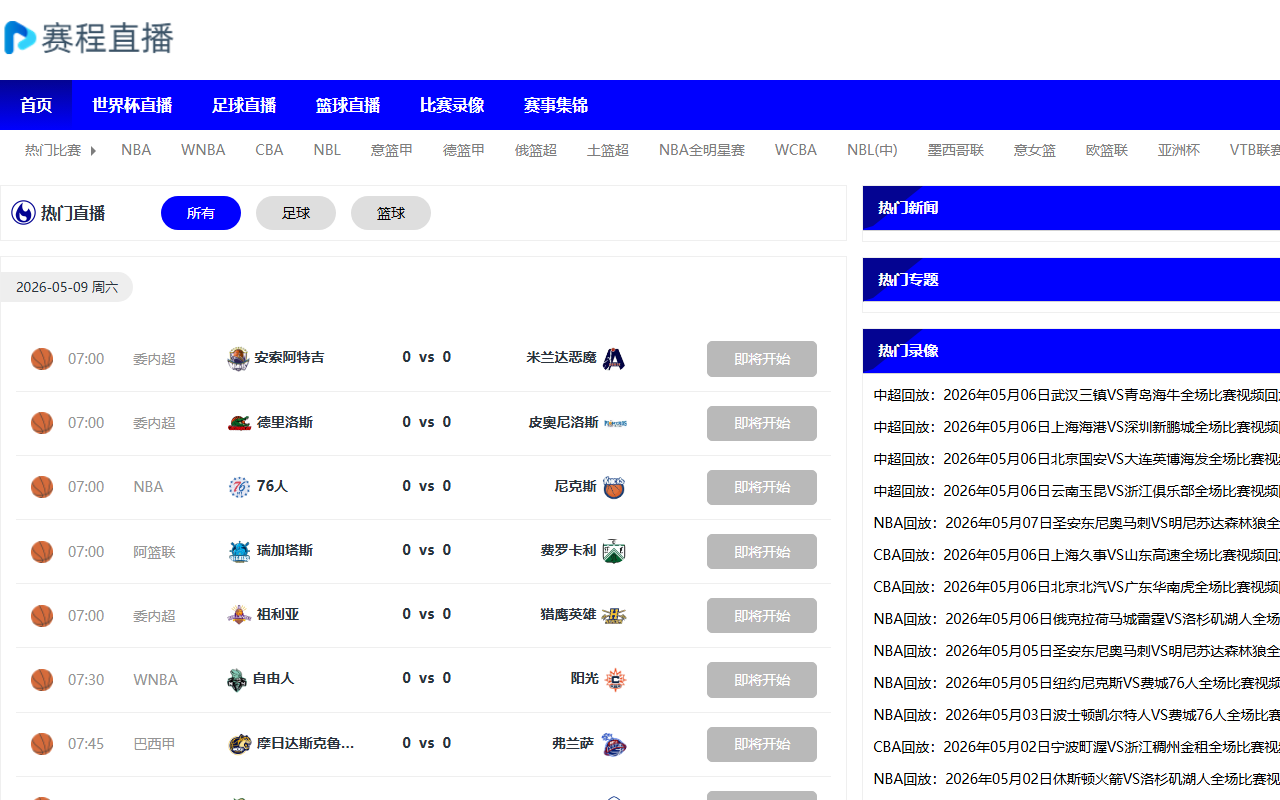The height and width of the screenshot is (800, 1280).
Task: Click the 76人 team logo
Action: (x=239, y=487)
